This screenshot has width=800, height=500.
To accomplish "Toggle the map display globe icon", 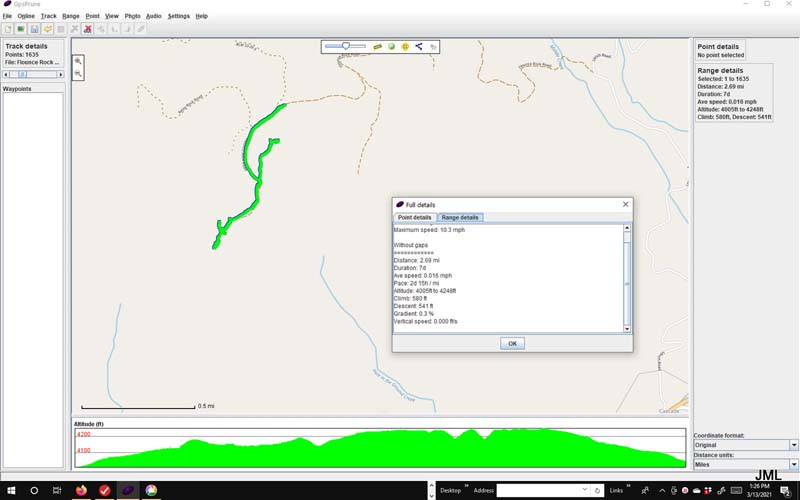I will coord(392,46).
